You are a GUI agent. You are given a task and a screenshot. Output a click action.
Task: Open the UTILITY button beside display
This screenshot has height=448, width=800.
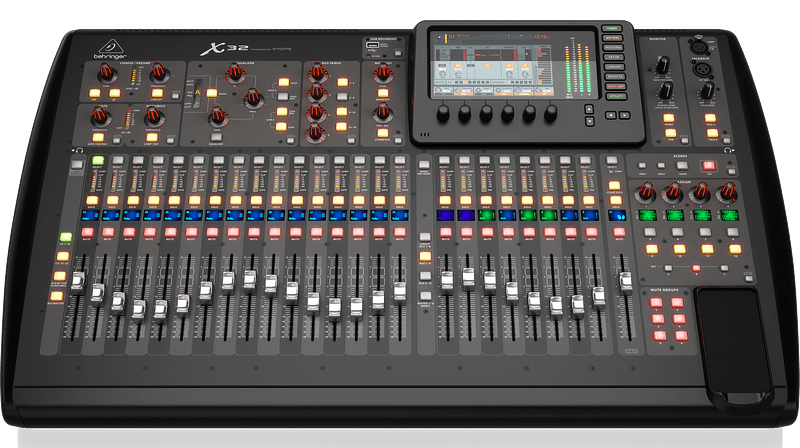pyautogui.click(x=615, y=96)
